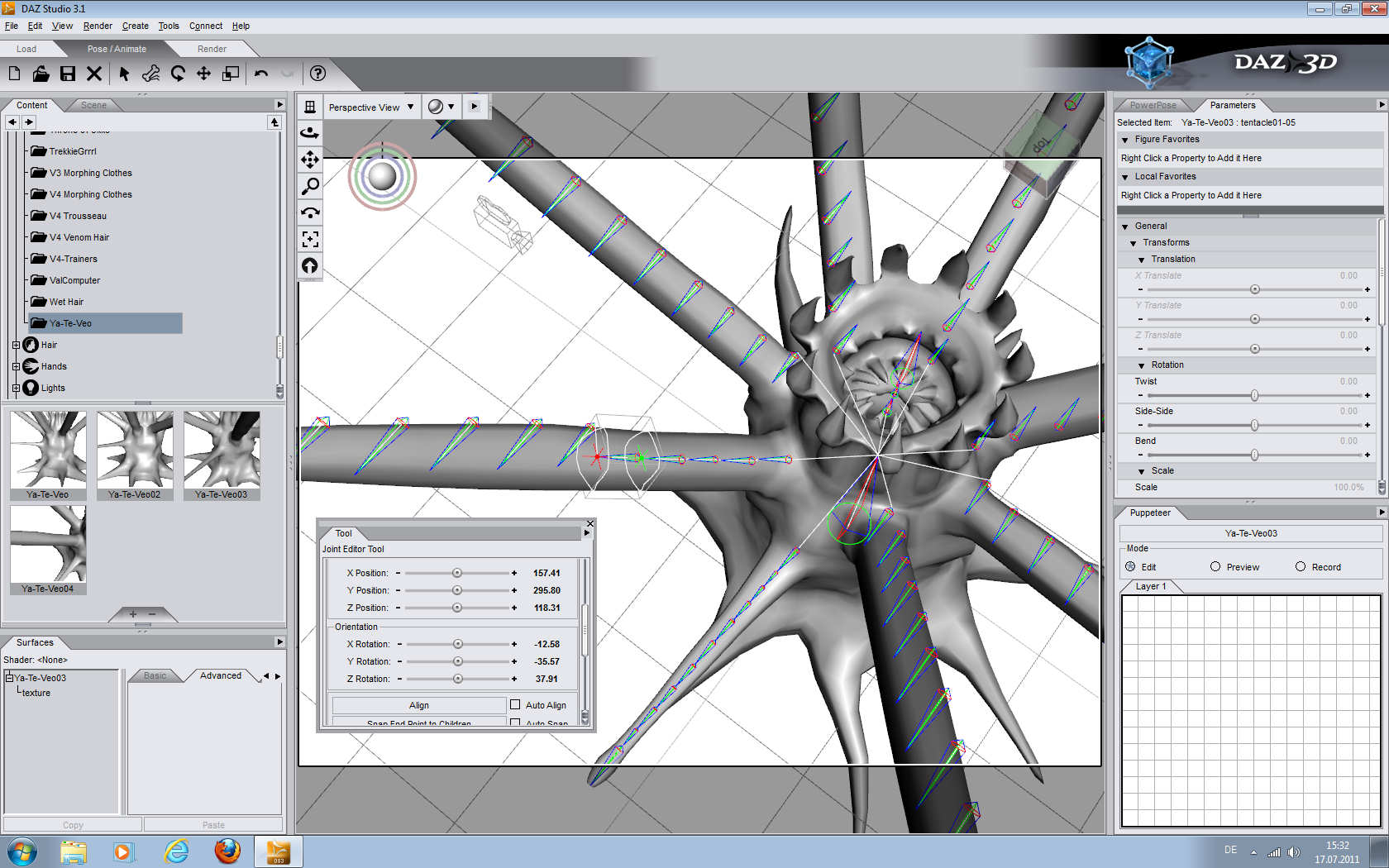The image size is (1389, 868).
Task: Open a file with the open folder icon
Action: pyautogui.click(x=41, y=74)
